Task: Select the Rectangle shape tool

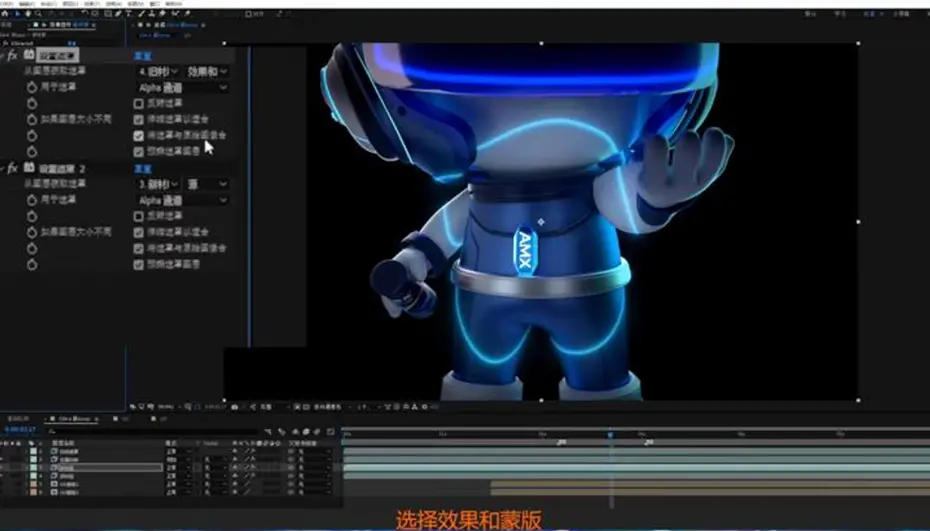Action: (107, 13)
